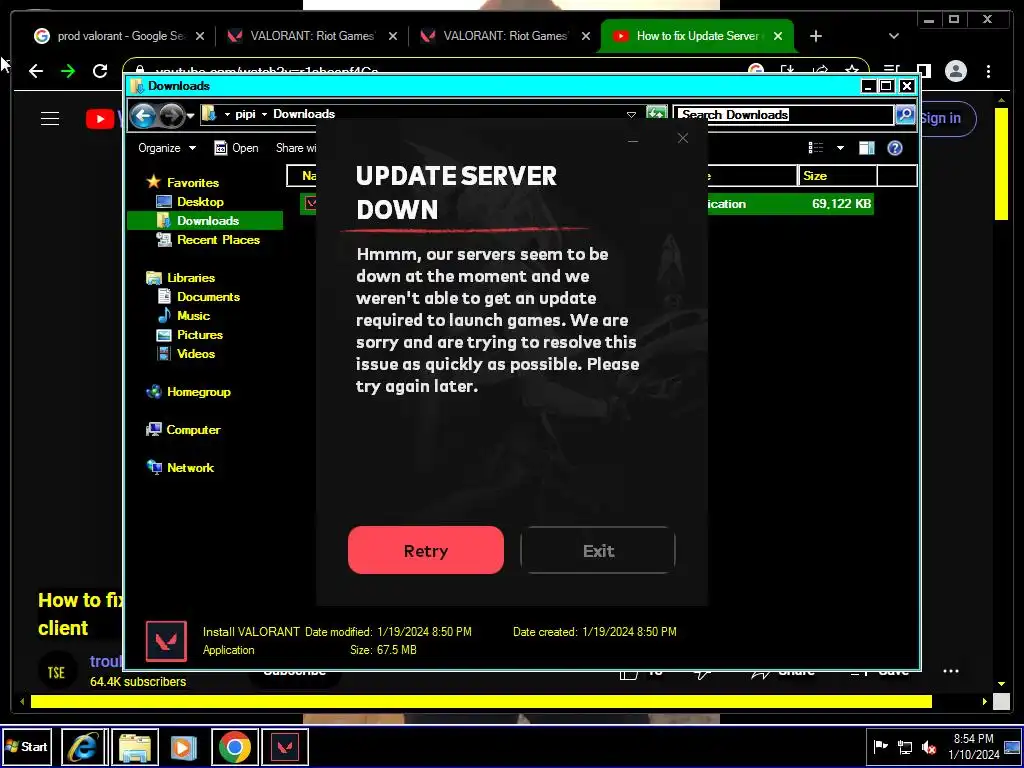The image size is (1024, 768).
Task: Click the yellow horizontal scrollbar in Chrome
Action: (481, 701)
